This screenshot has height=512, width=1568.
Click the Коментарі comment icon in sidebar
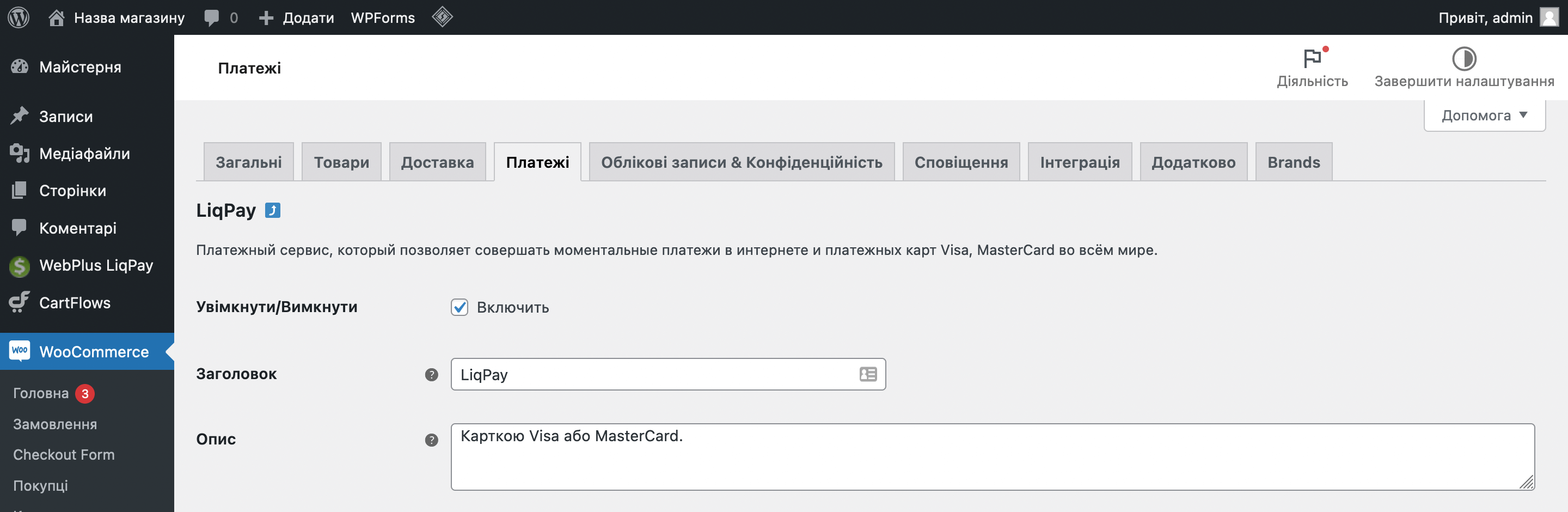point(20,228)
